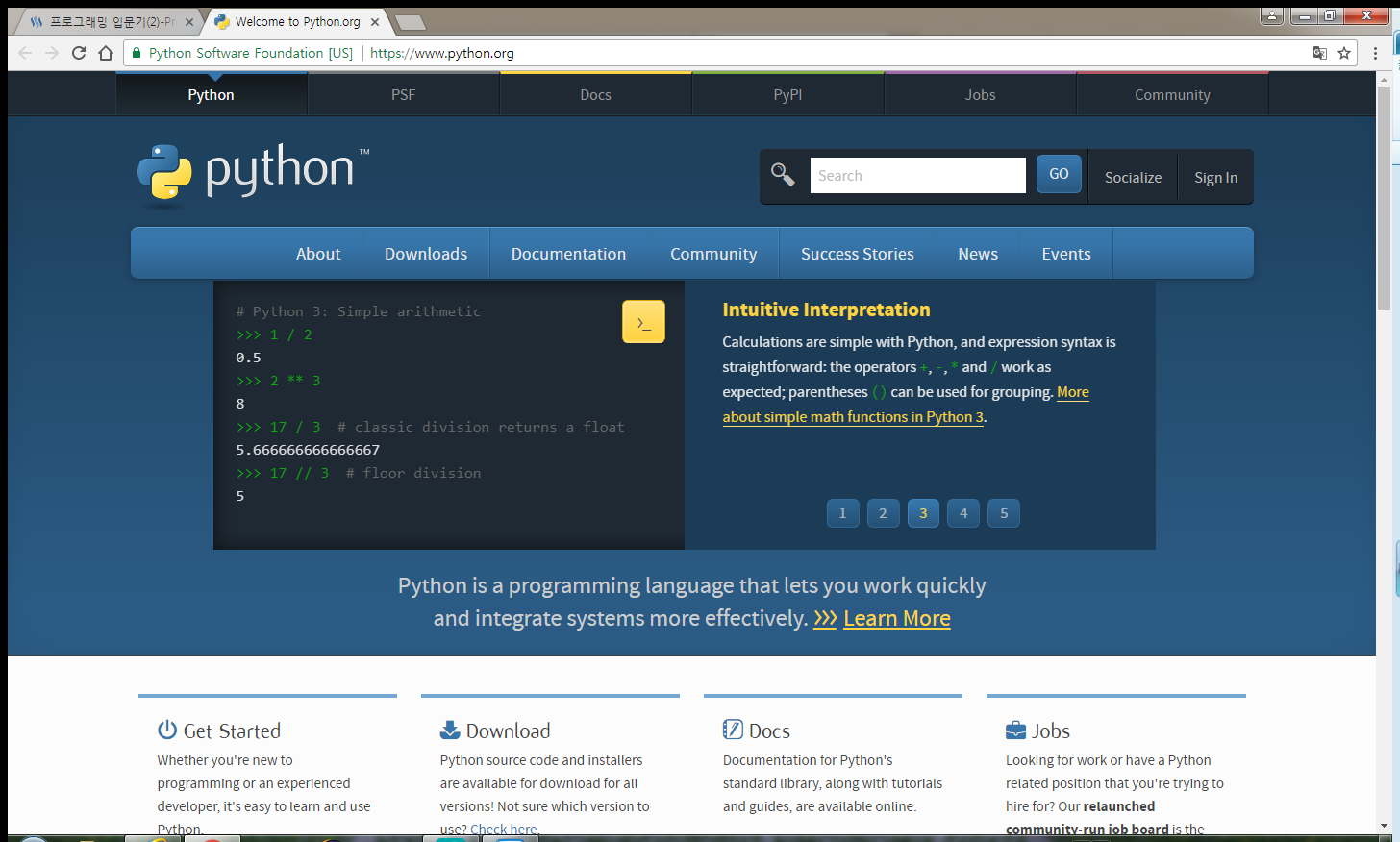Click the Get Started power icon

click(167, 730)
